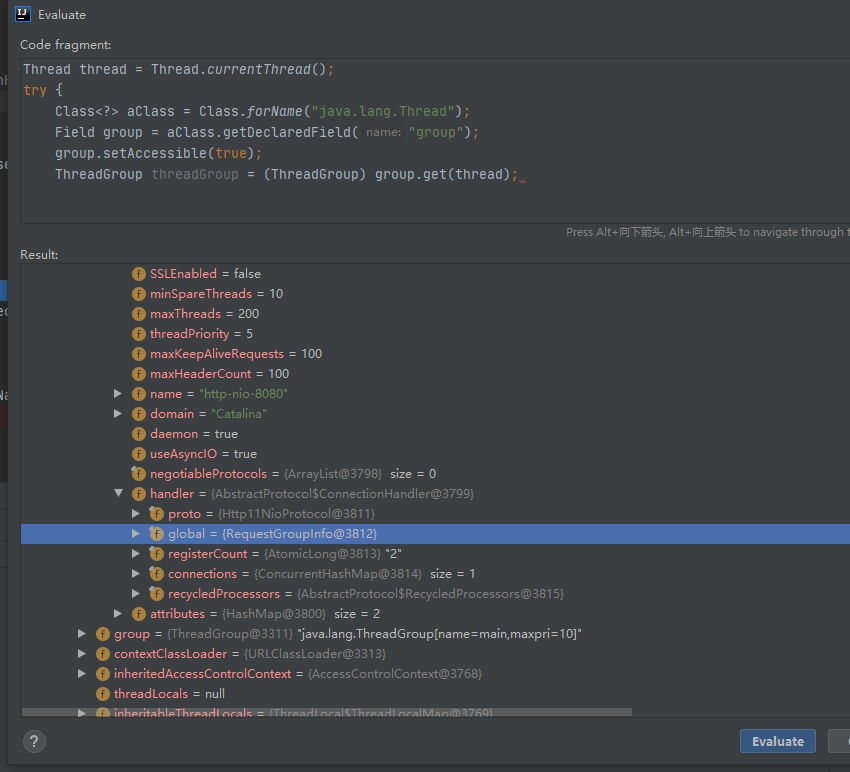The width and height of the screenshot is (850, 772).
Task: Expand the domain node
Action: [x=118, y=414]
